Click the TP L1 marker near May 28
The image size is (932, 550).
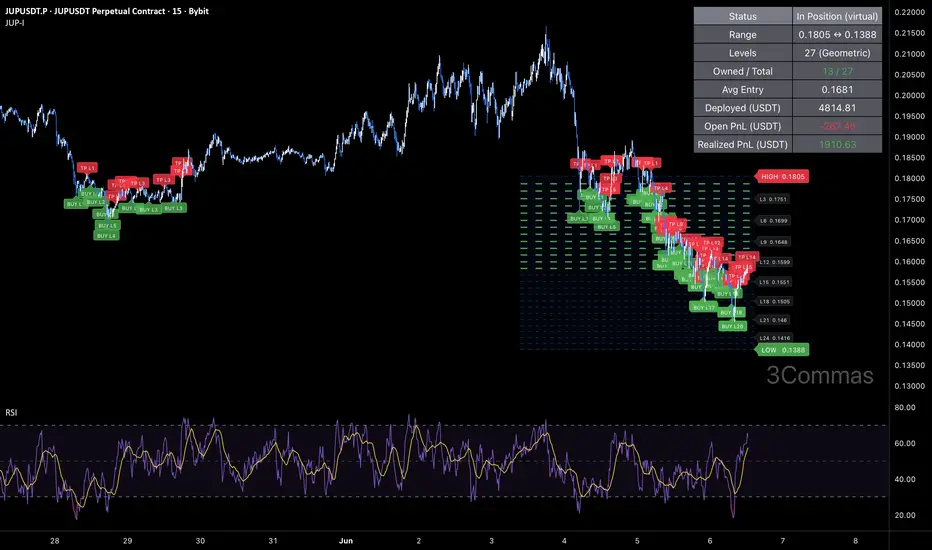tap(87, 168)
